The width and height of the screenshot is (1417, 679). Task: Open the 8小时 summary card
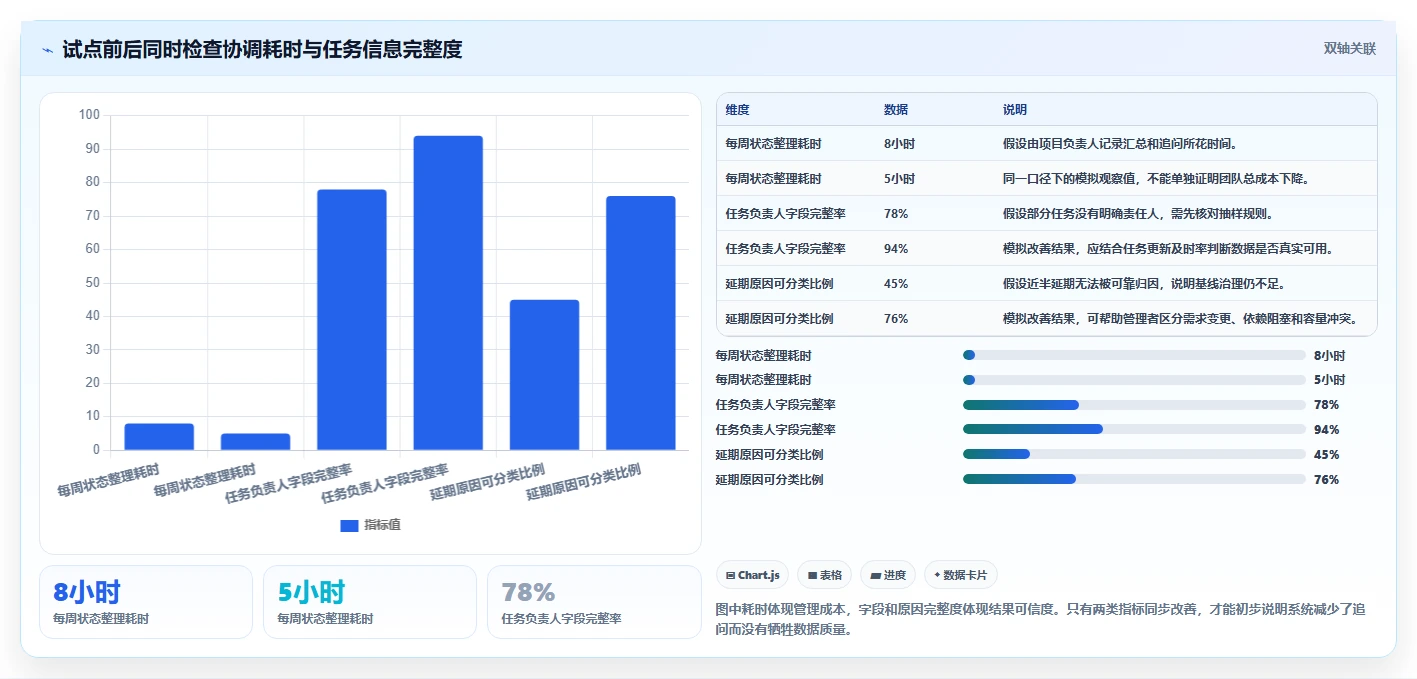coord(146,602)
